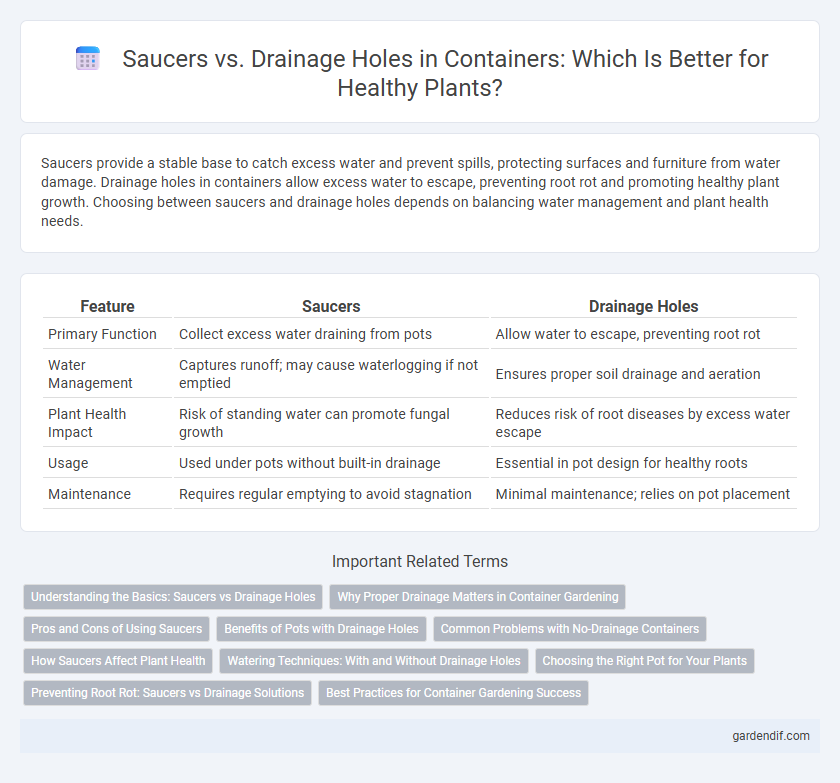Click the calendar icon beside the title
This screenshot has width=840, height=783.
(x=87, y=58)
